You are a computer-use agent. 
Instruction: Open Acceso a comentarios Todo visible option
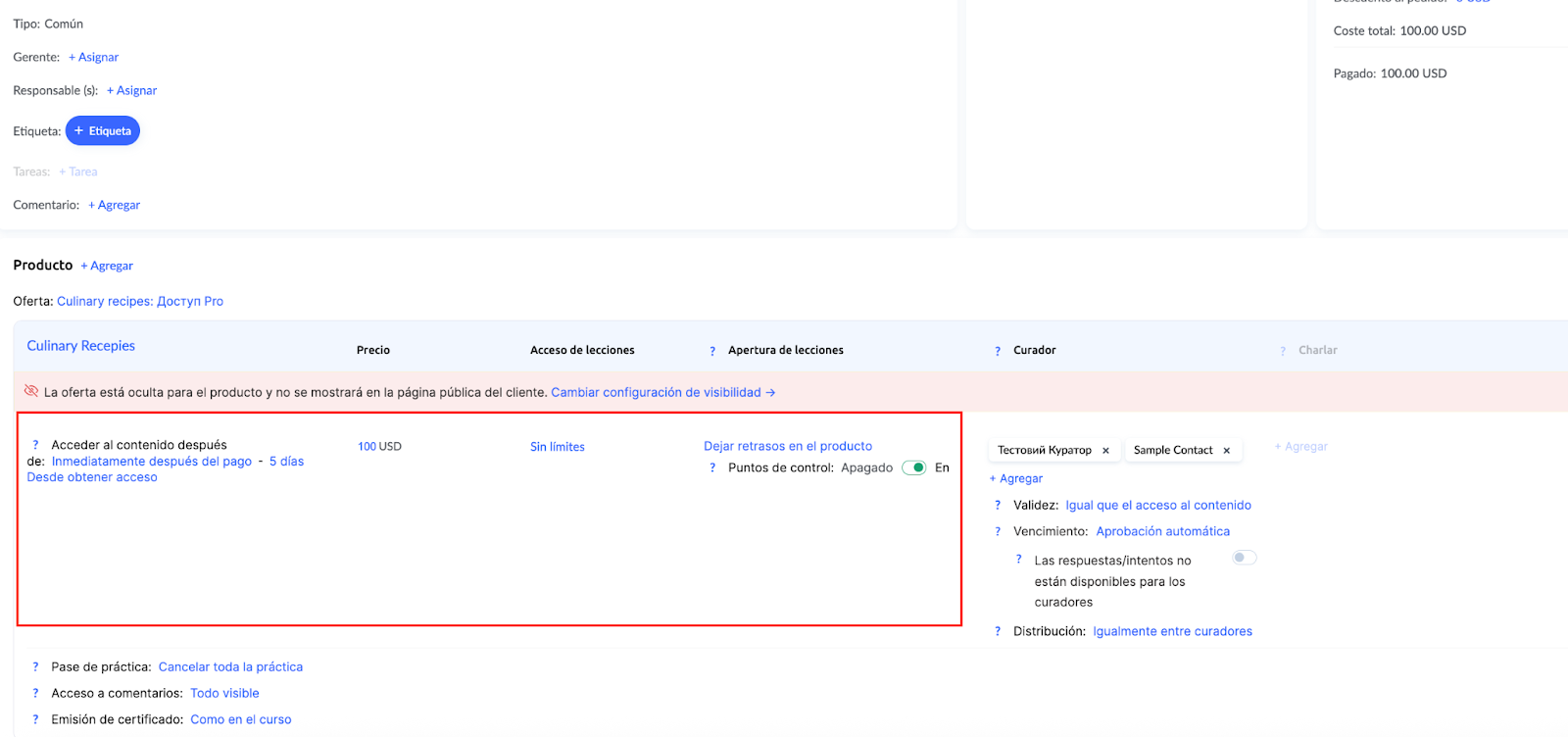[x=224, y=693]
